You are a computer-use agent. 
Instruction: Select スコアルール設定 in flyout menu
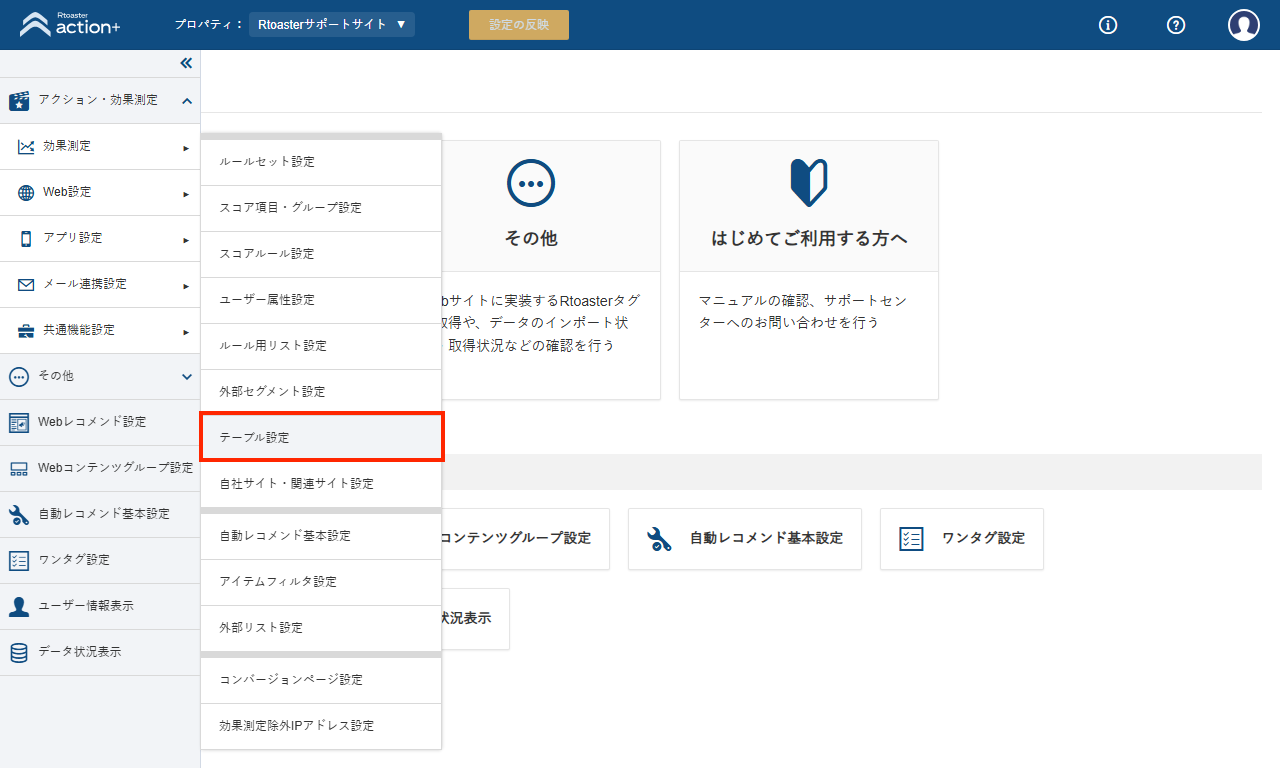coord(321,254)
